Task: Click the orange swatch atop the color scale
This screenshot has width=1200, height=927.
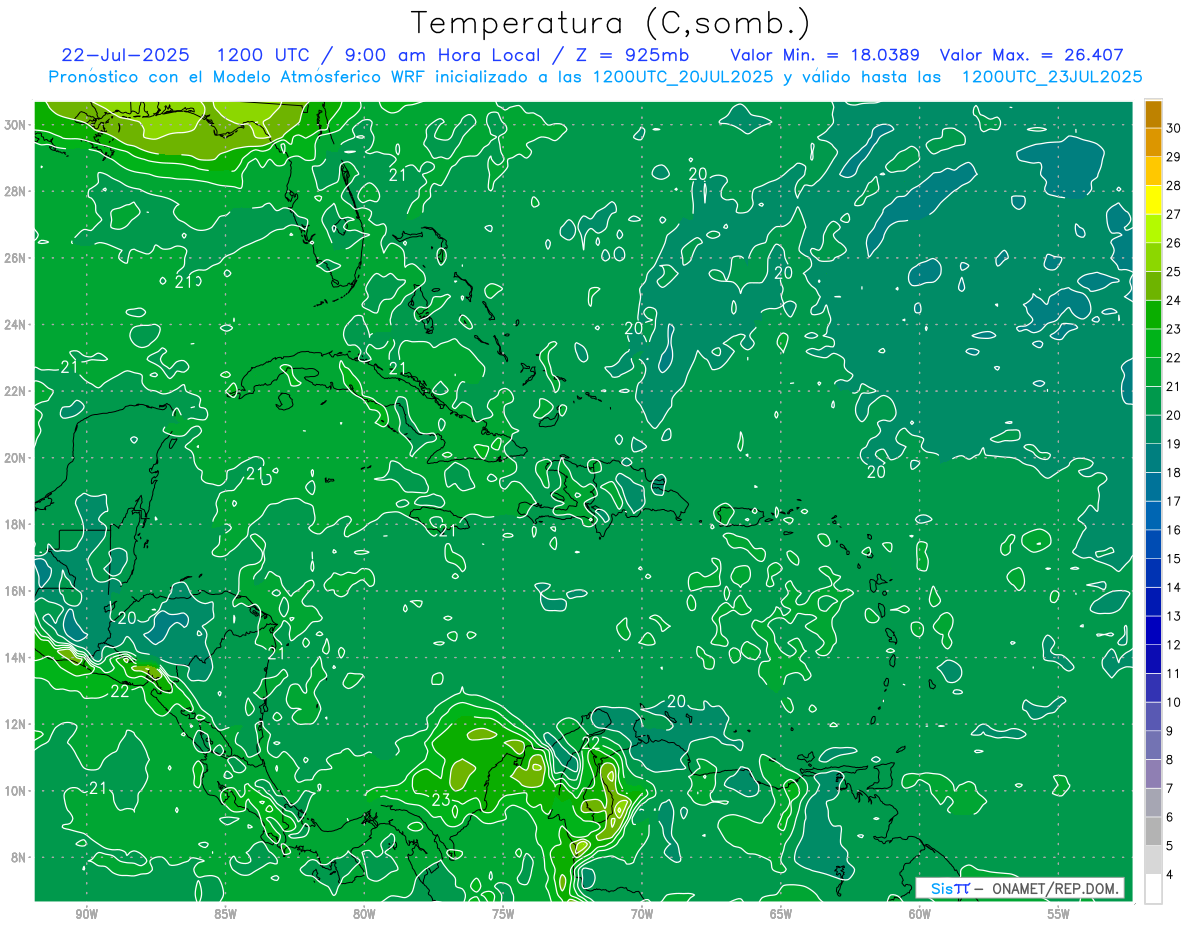Action: [1153, 114]
